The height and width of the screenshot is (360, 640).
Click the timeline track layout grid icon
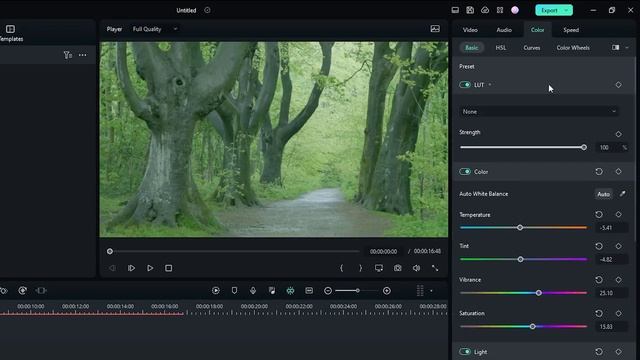[x=420, y=291]
